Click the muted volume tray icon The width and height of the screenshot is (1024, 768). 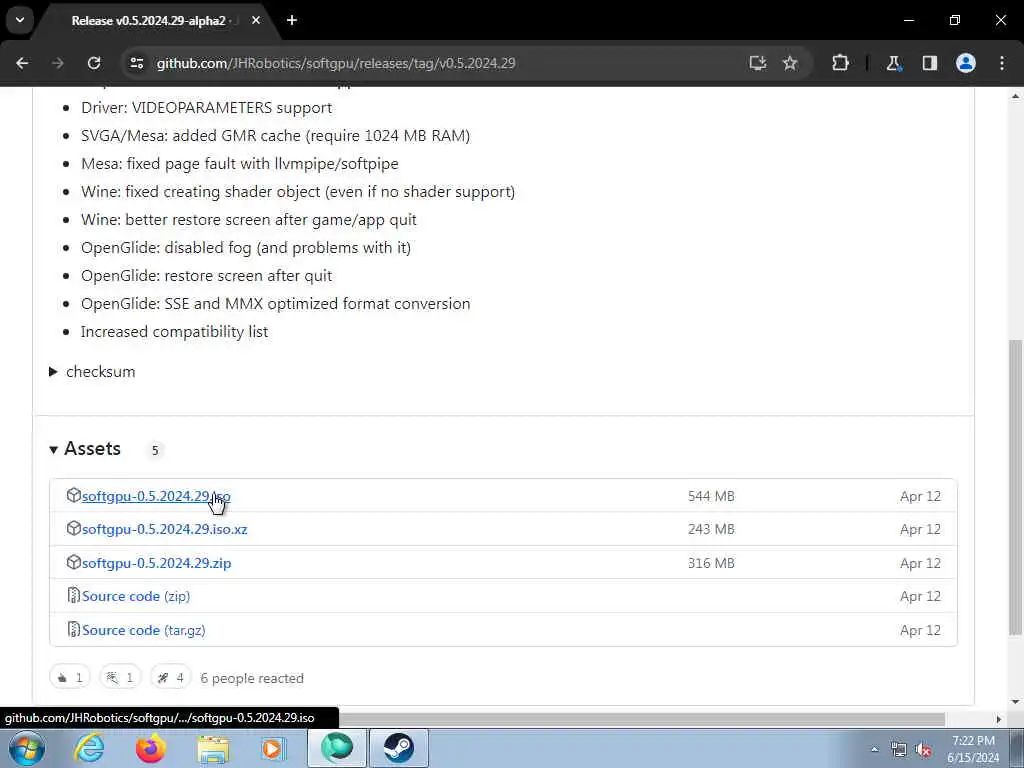923,750
